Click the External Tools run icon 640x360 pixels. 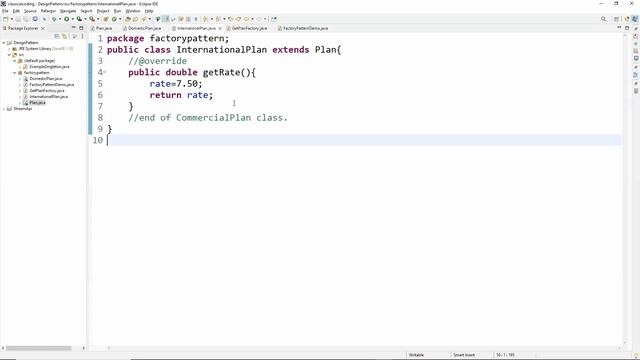pos(92,19)
